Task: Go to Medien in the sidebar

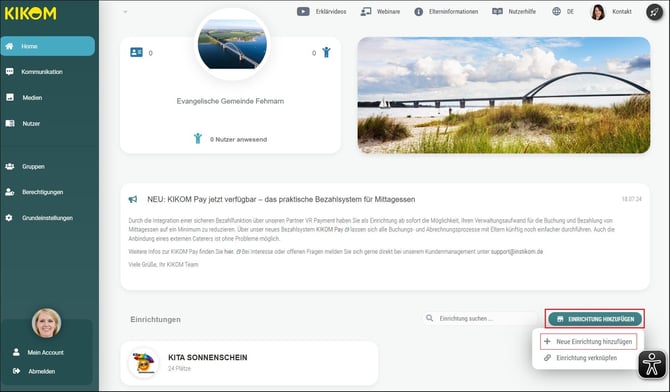Action: [32, 97]
